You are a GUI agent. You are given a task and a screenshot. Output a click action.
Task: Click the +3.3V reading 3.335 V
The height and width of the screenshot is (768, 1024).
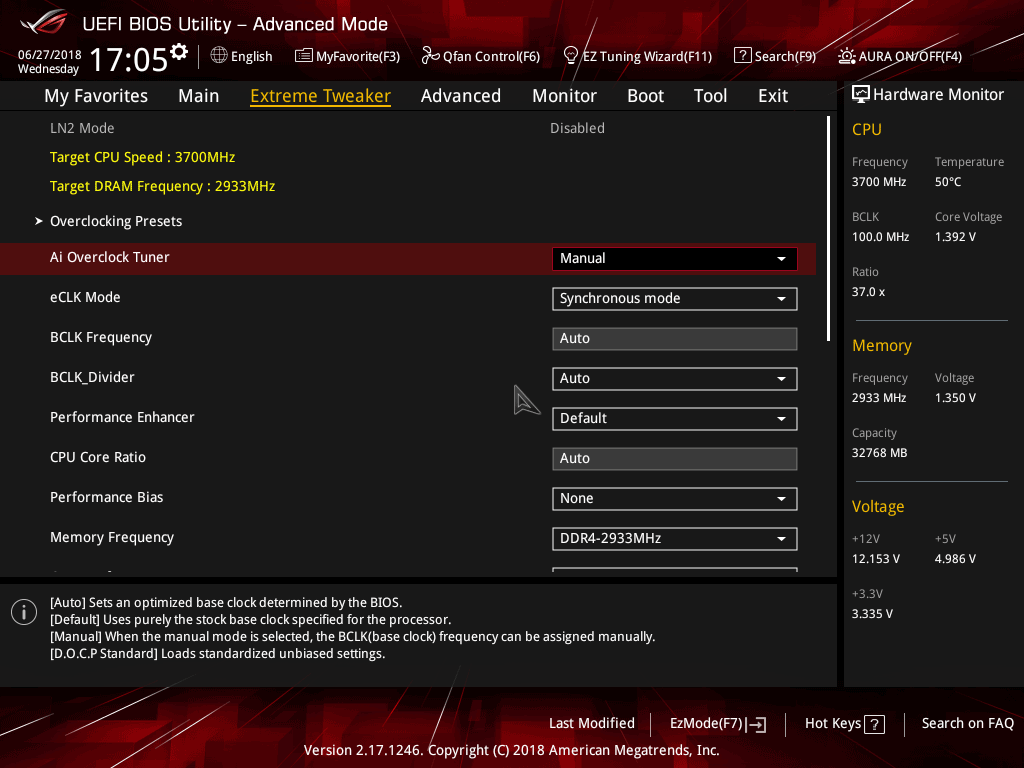(872, 614)
